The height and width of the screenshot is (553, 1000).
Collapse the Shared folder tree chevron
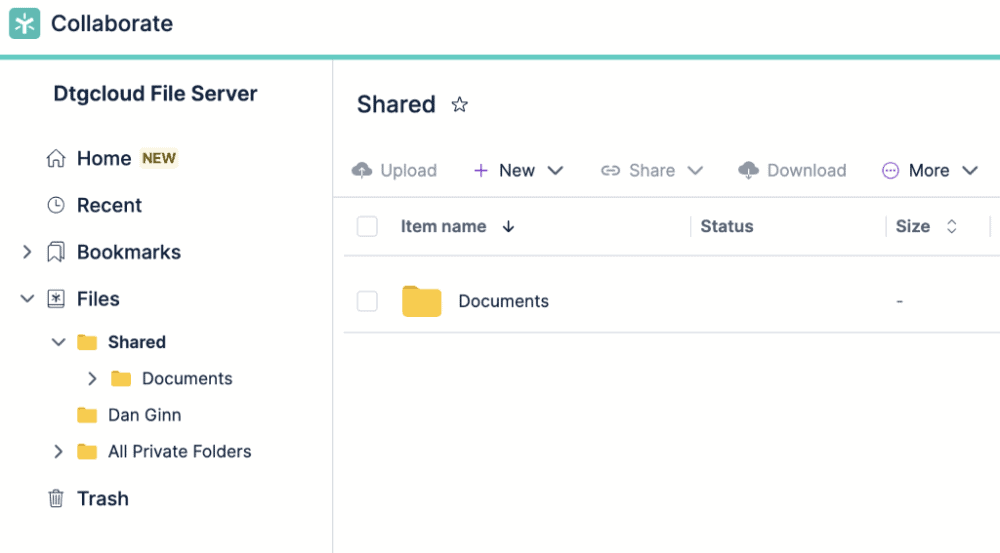tap(58, 343)
